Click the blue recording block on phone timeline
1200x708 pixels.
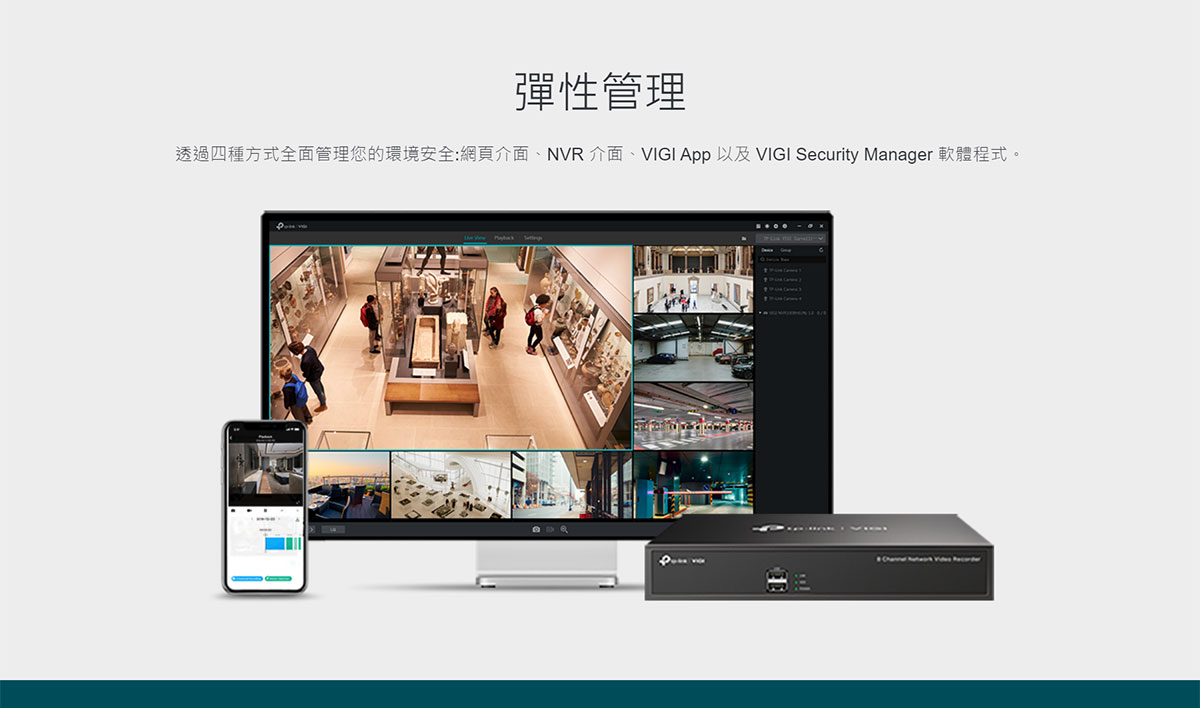click(x=274, y=543)
